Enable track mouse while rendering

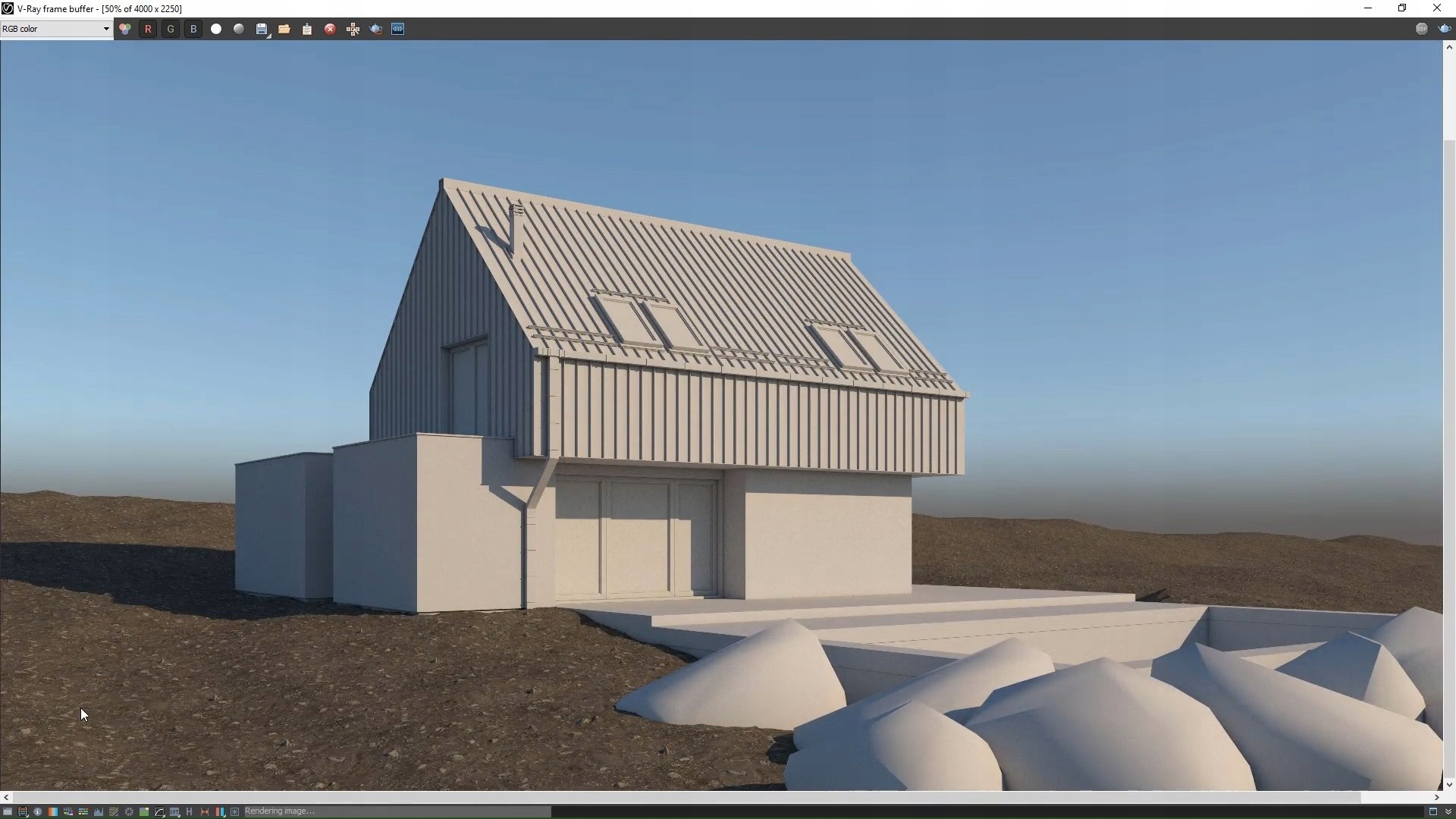353,29
